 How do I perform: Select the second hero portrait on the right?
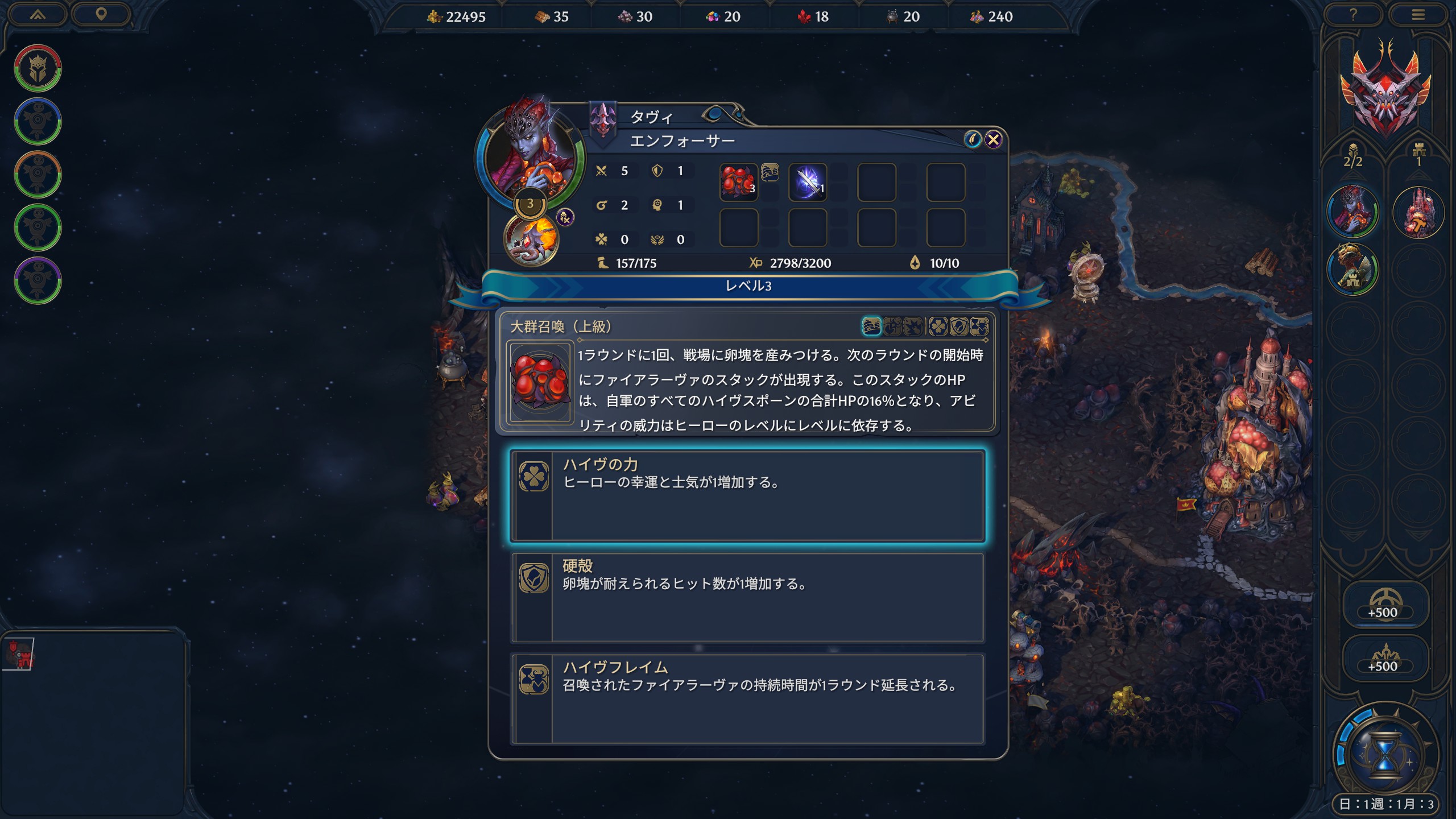(1353, 269)
